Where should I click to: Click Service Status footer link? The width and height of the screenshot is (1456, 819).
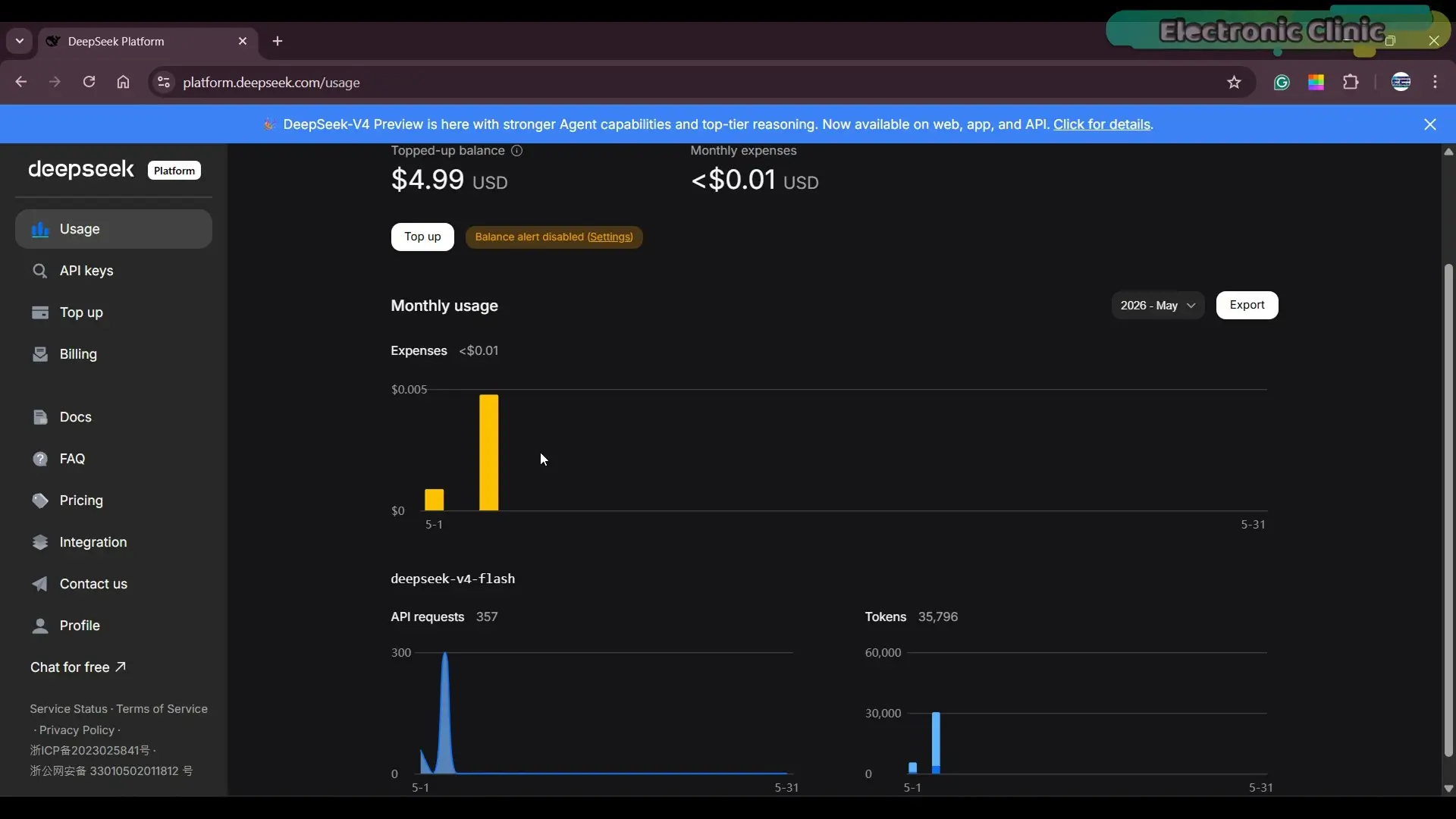pos(68,709)
